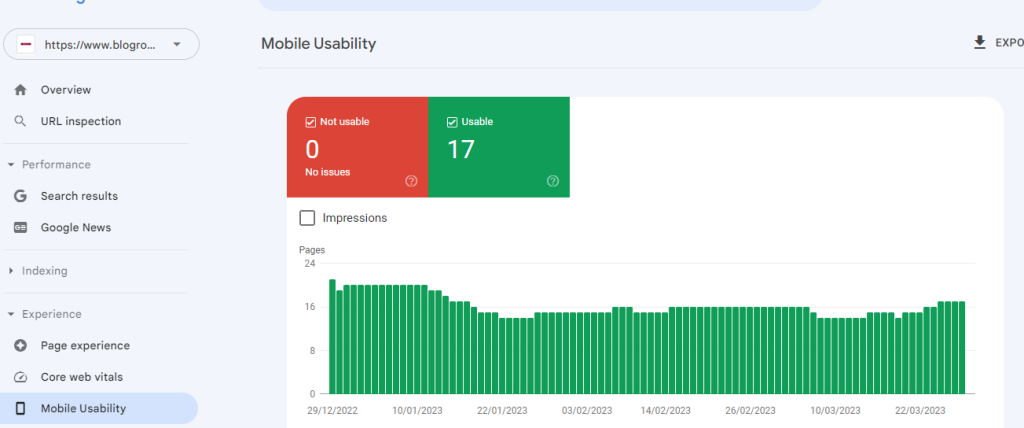Screen dimensions: 1024x428
Task: Collapse the Performance section
Action: tap(10, 165)
